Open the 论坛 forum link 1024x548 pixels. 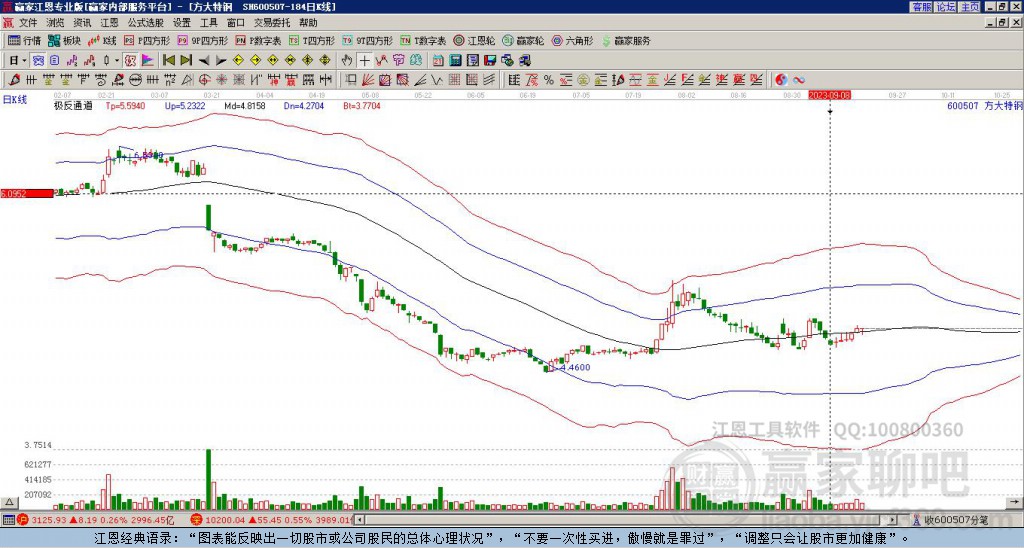coord(946,6)
